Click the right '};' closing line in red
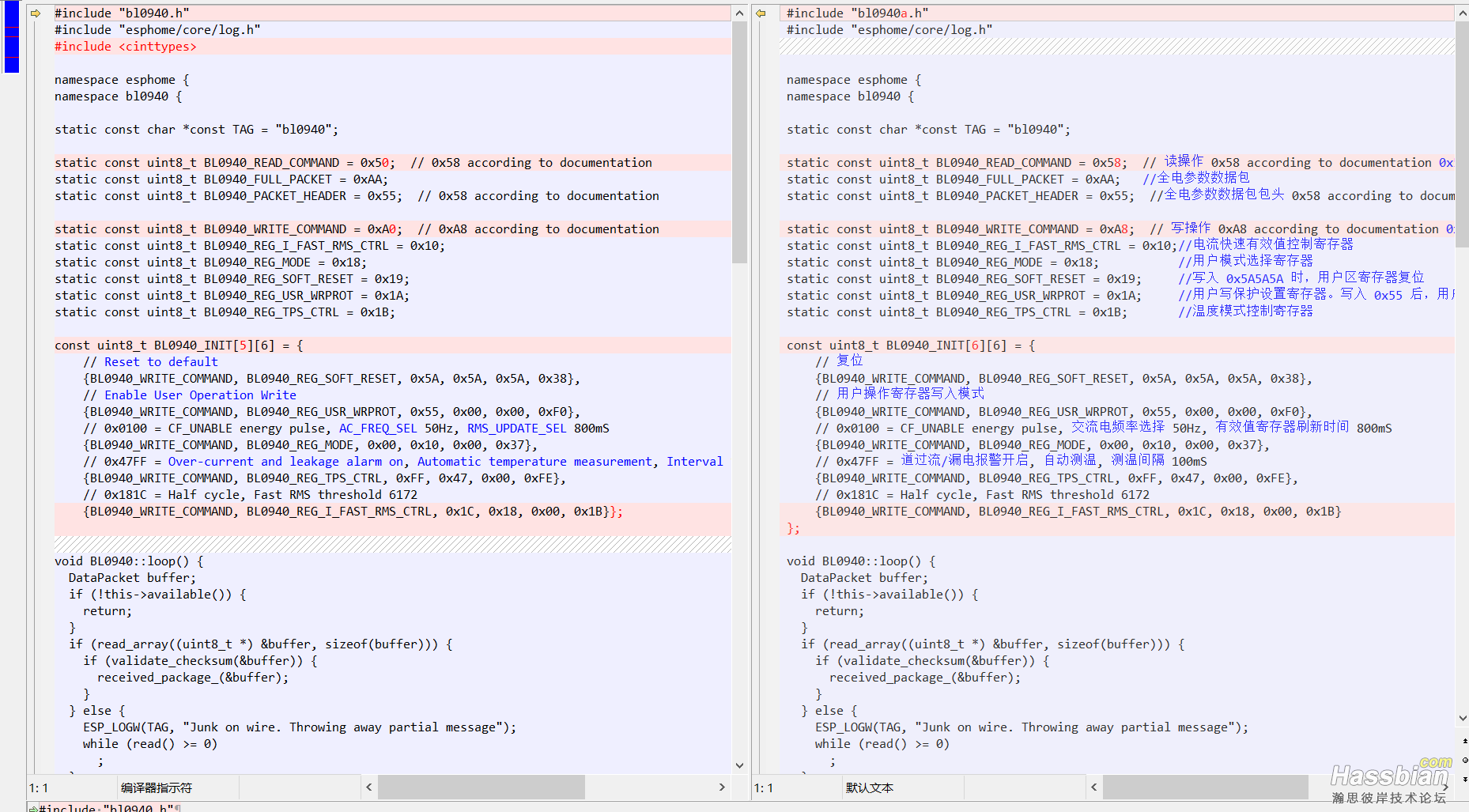The image size is (1469, 812). 793,527
